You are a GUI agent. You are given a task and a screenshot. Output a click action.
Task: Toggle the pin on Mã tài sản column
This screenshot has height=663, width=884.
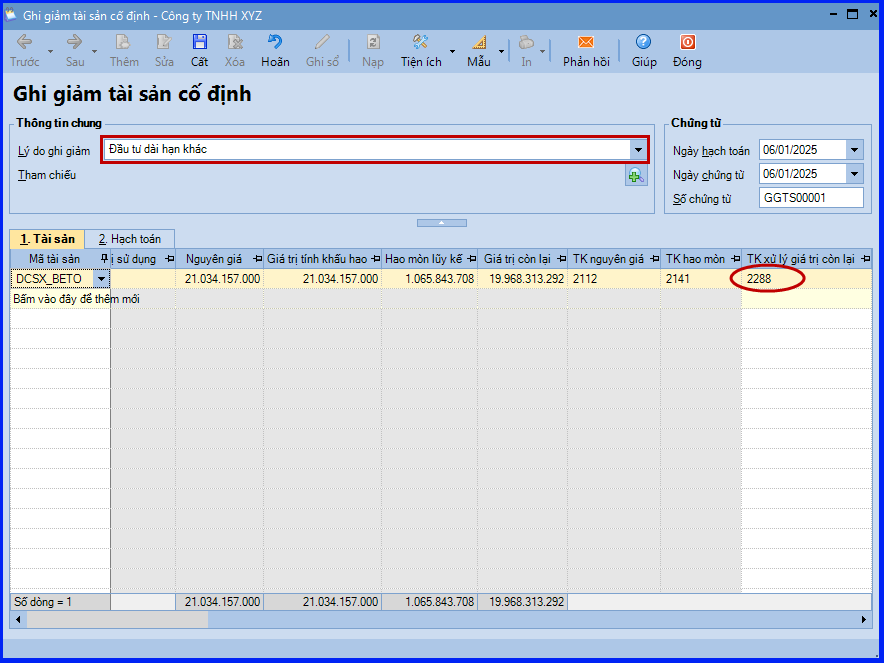104,259
